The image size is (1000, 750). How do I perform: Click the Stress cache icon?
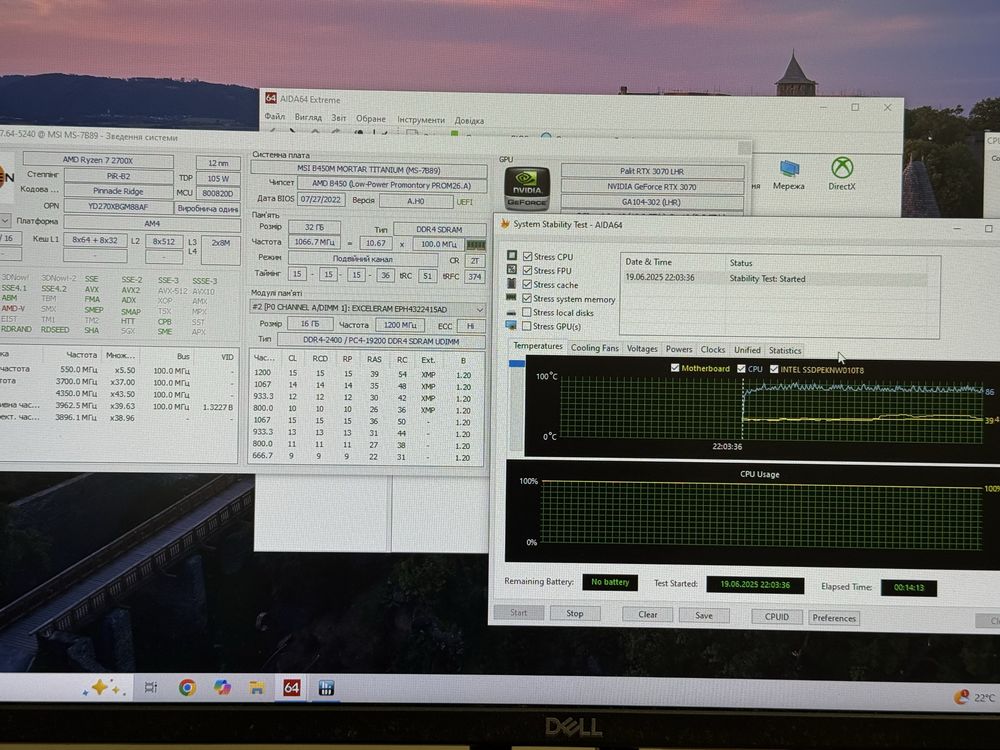[x=511, y=283]
